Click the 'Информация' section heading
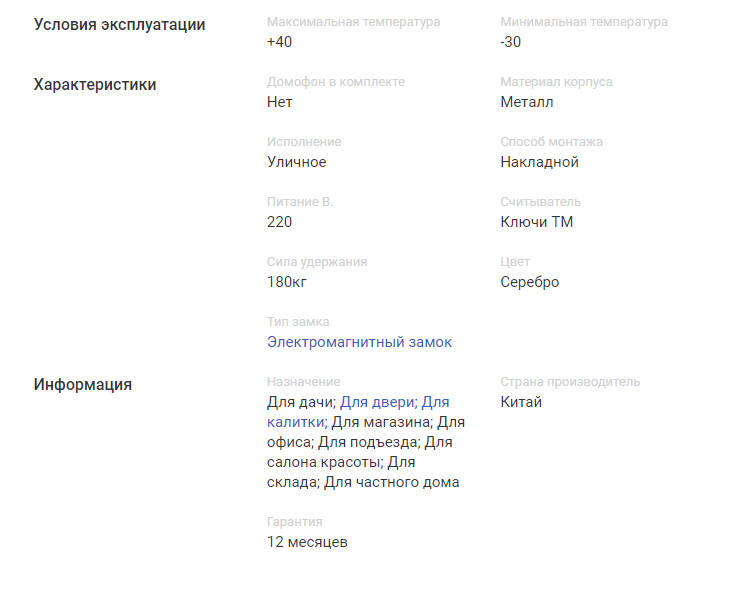 83,385
